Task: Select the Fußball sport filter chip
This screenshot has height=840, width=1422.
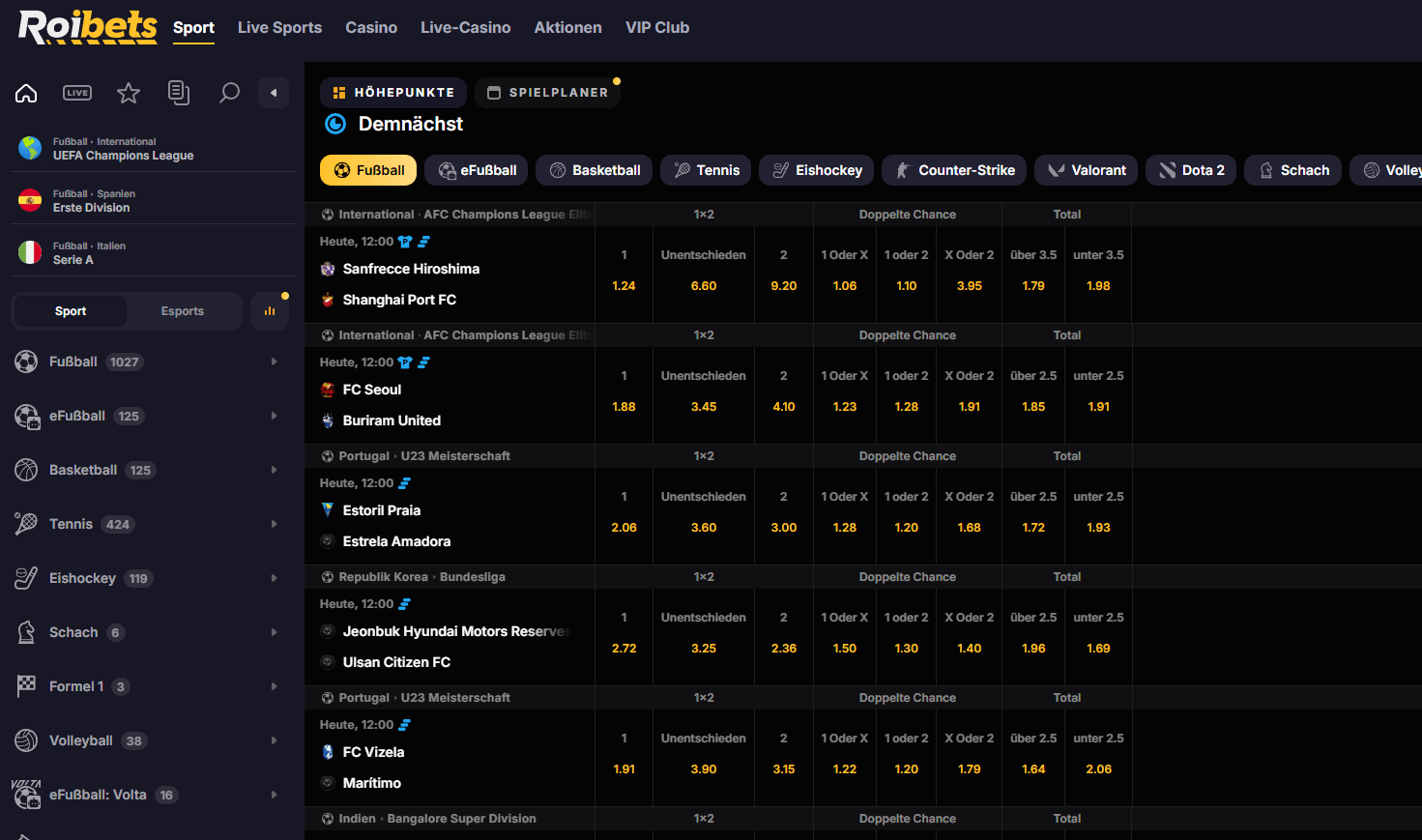Action: click(368, 170)
